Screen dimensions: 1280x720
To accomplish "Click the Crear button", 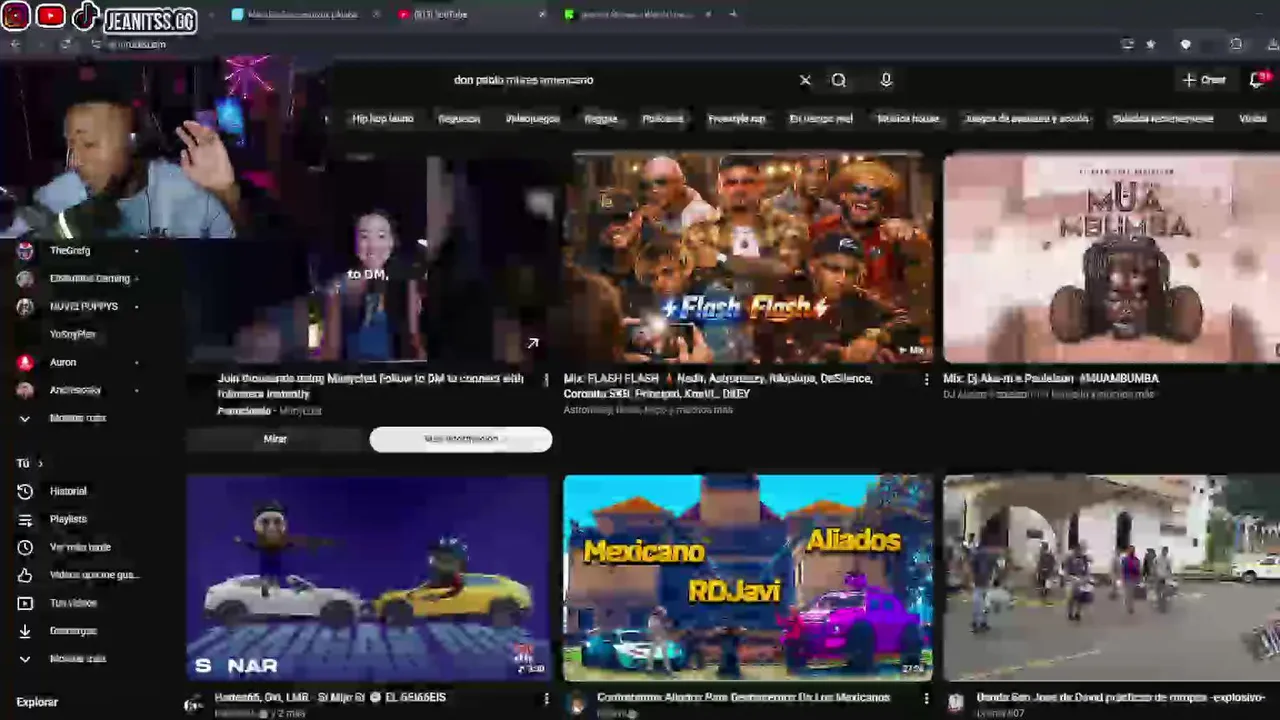I will [x=1205, y=80].
